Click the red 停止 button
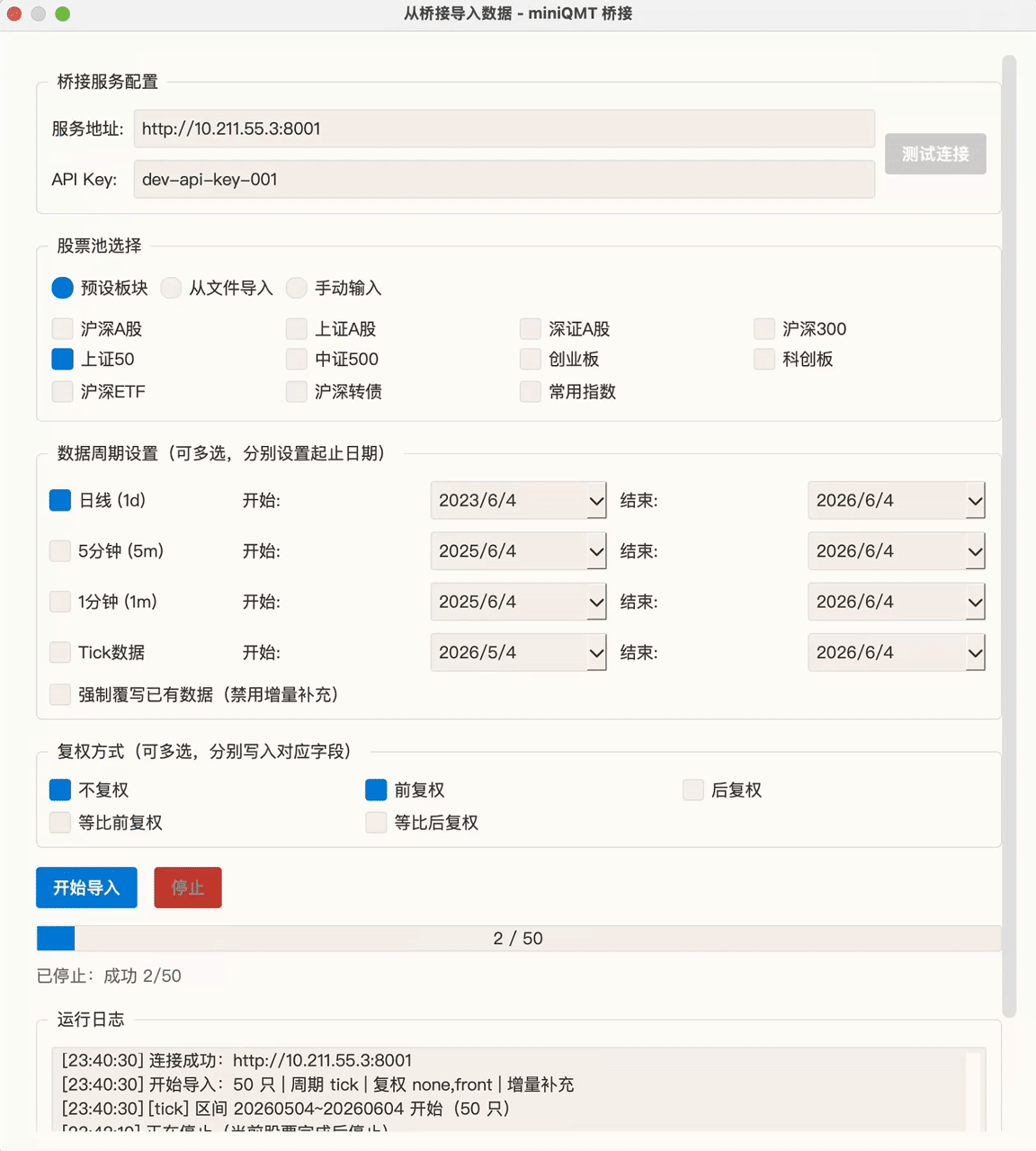 (188, 888)
